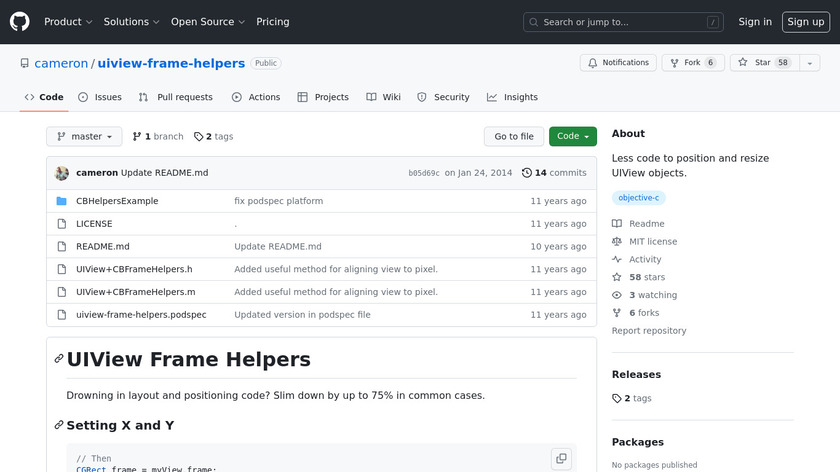Viewport: 840px width, 472px height.
Task: Open UIView+CBFrameHelpers.m file
Action: pos(136,292)
